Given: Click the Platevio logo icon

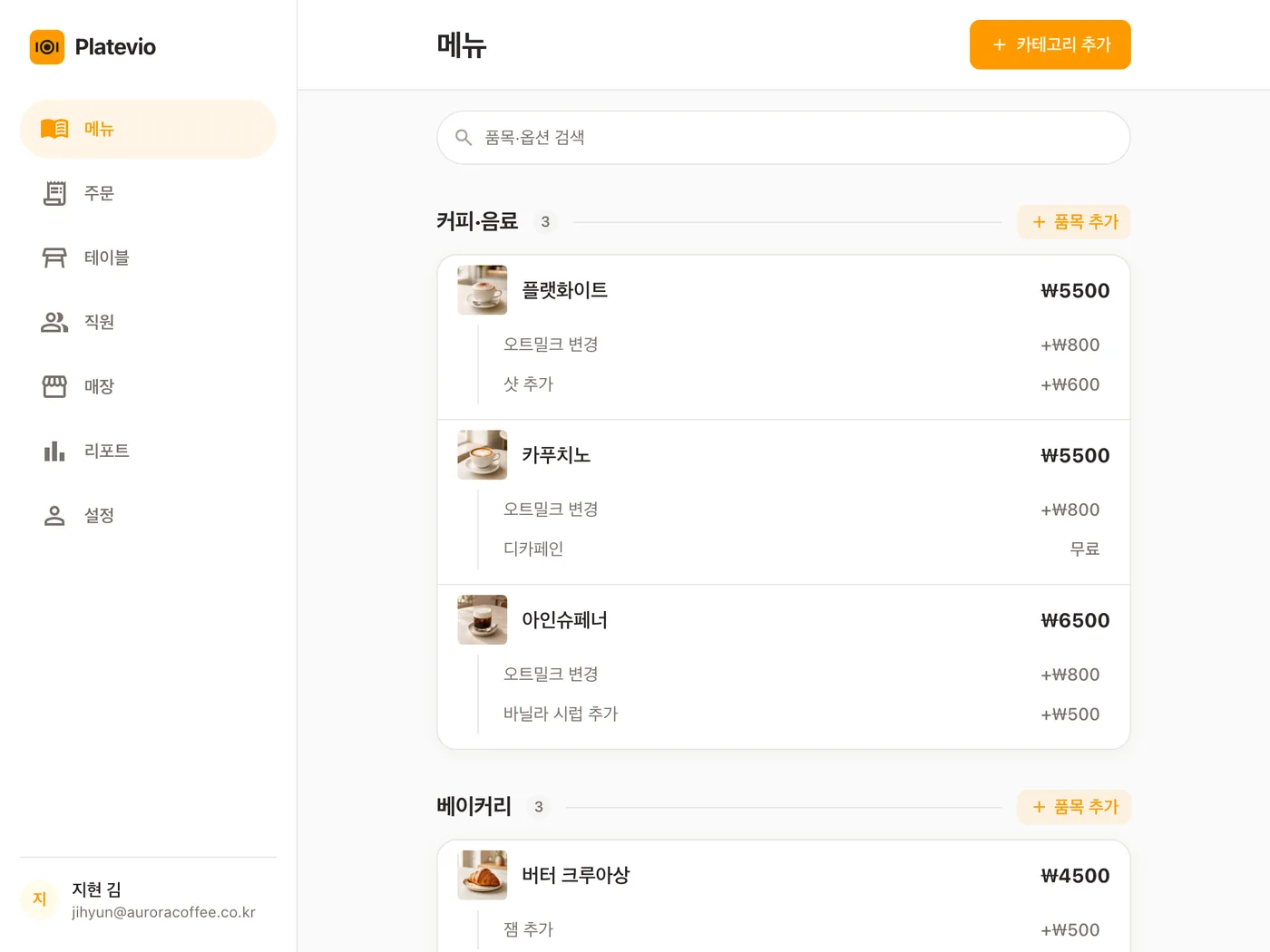Looking at the screenshot, I should point(47,47).
